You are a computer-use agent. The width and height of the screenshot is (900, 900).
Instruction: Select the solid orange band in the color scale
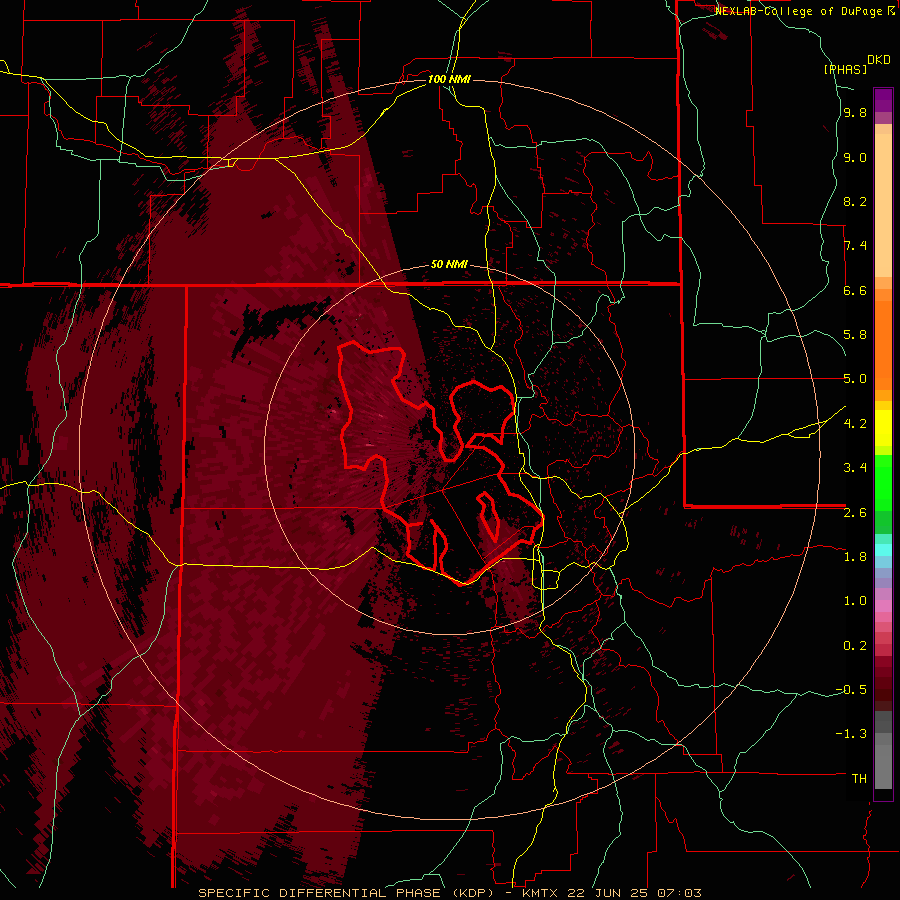tap(883, 345)
